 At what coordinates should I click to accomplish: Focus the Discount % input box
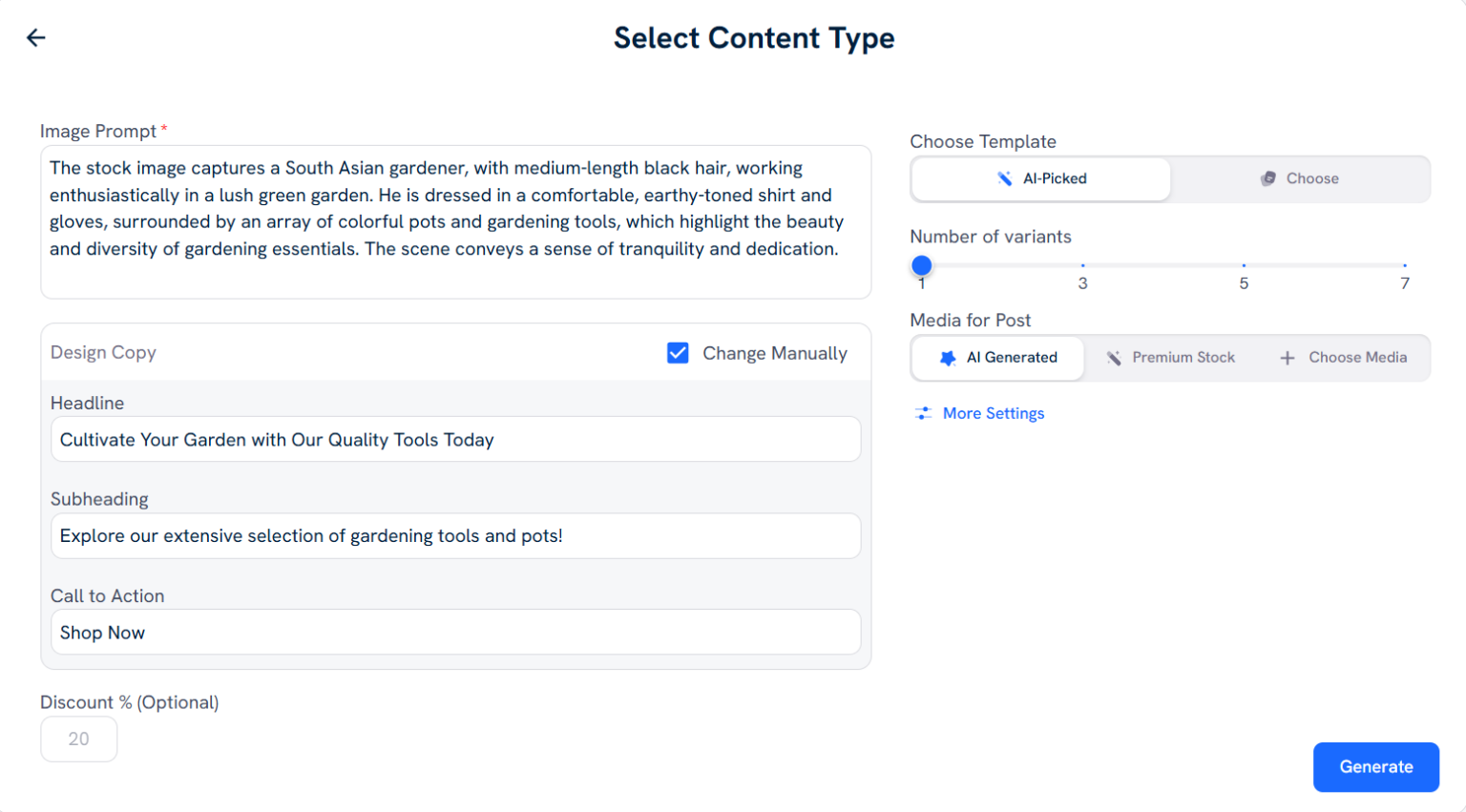78,739
